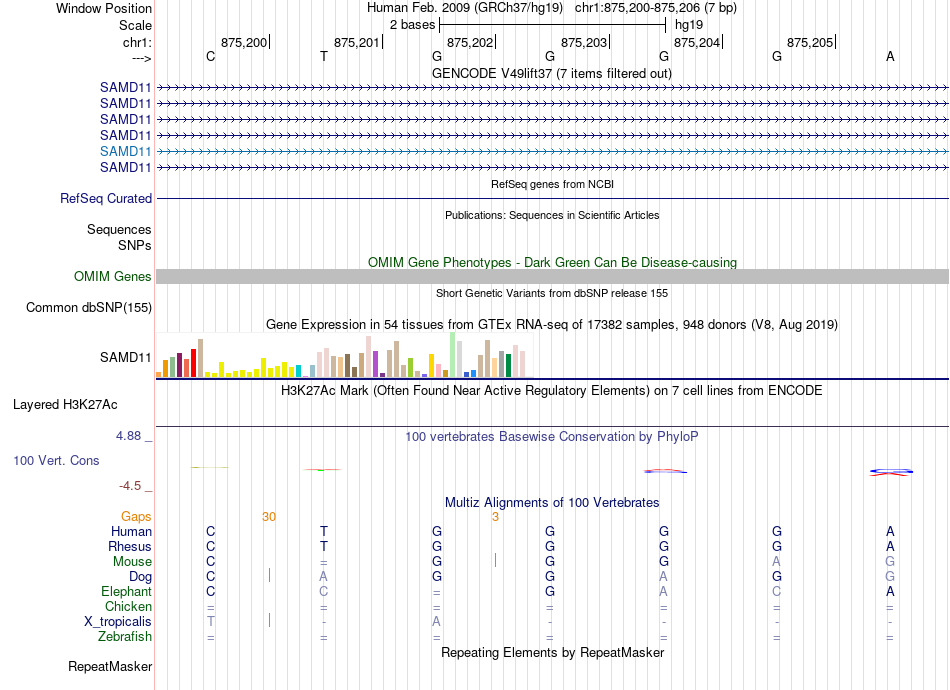This screenshot has height=690, width=950.
Task: Click the purple bar in GTEx chart
Action: (376, 364)
